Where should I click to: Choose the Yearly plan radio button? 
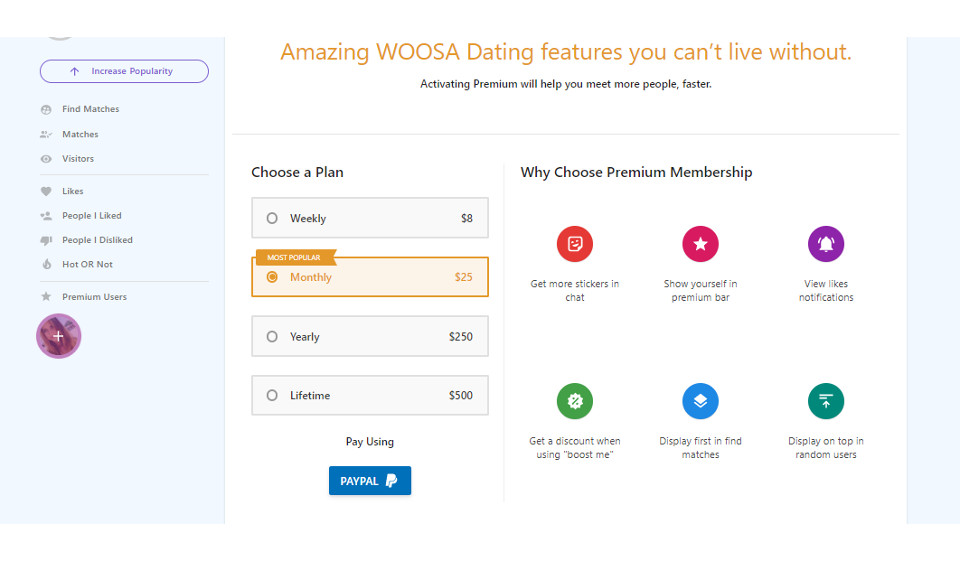pos(272,337)
